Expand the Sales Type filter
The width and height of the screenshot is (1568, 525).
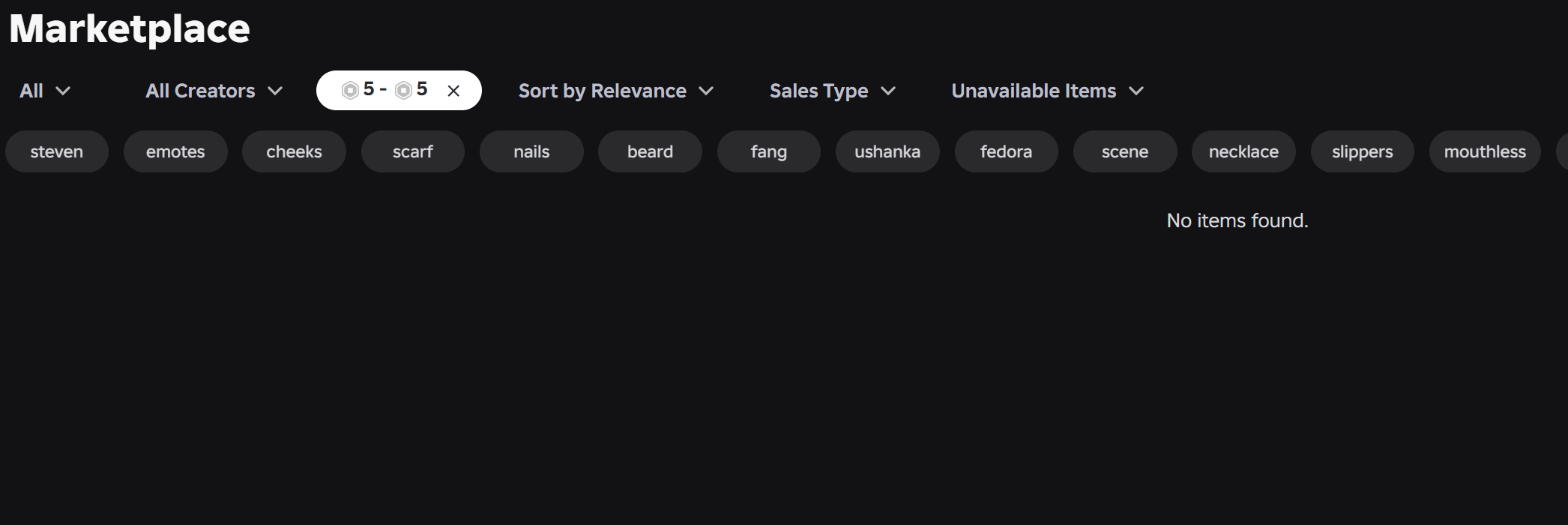click(833, 91)
